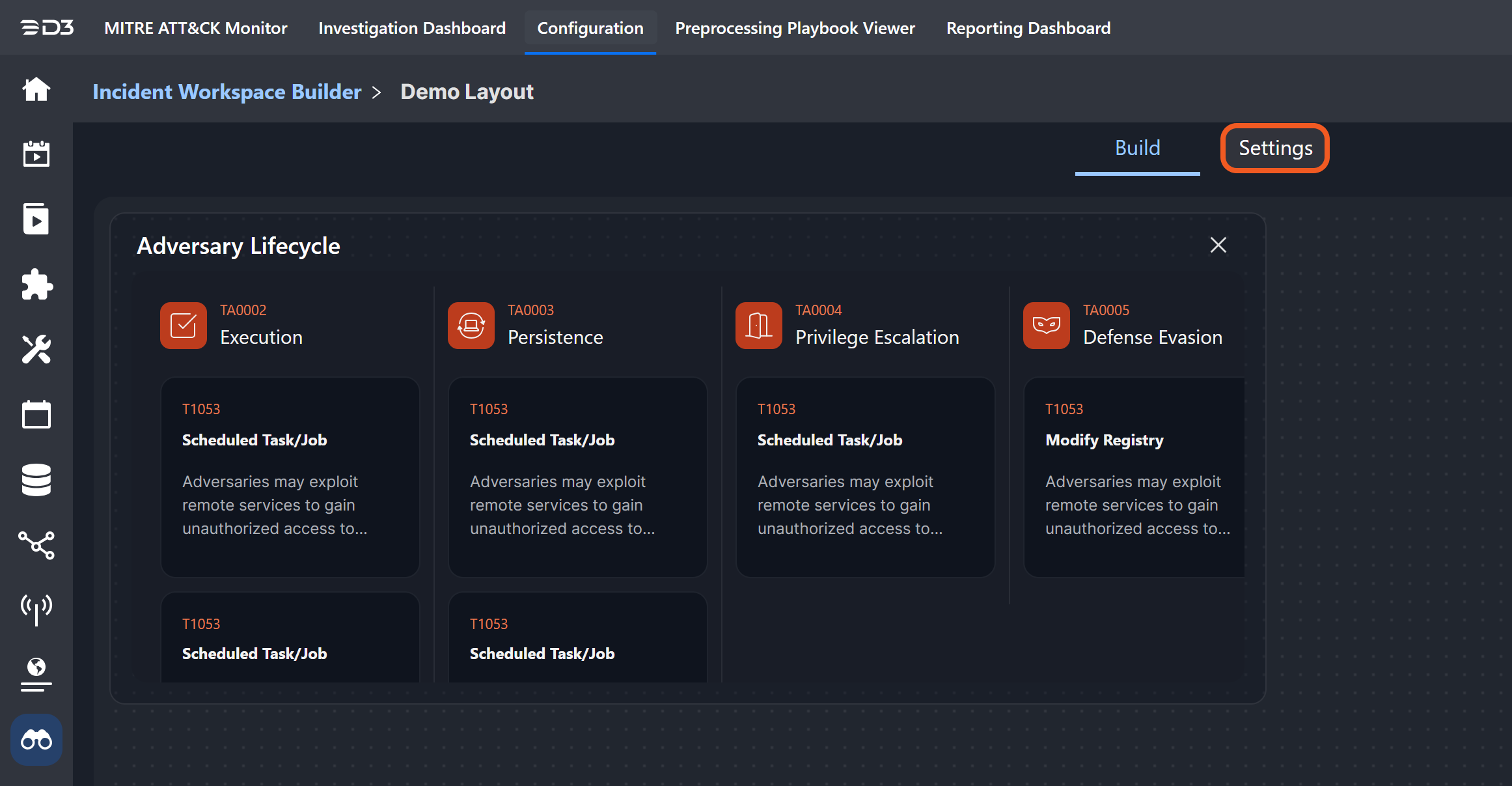Open the database stack sidebar icon

[36, 480]
